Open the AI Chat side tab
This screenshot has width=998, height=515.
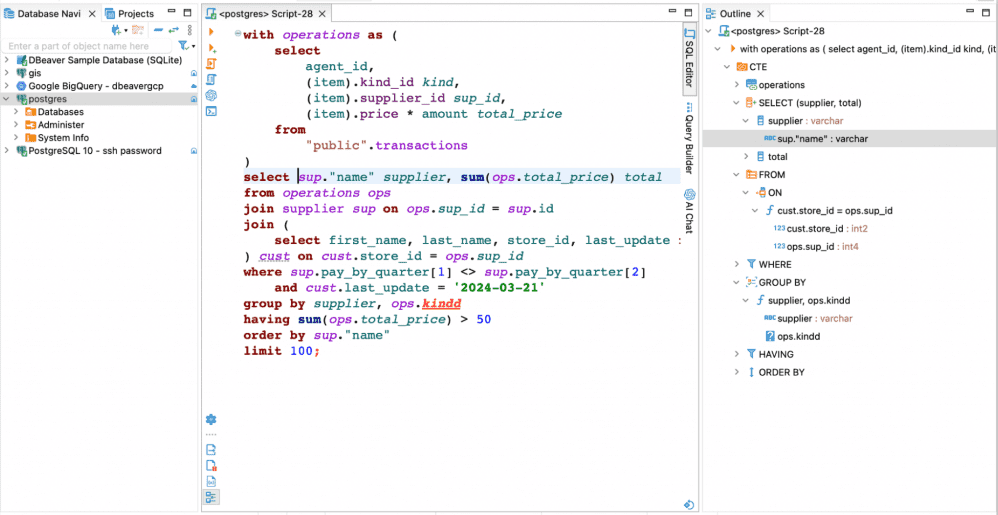click(x=689, y=210)
